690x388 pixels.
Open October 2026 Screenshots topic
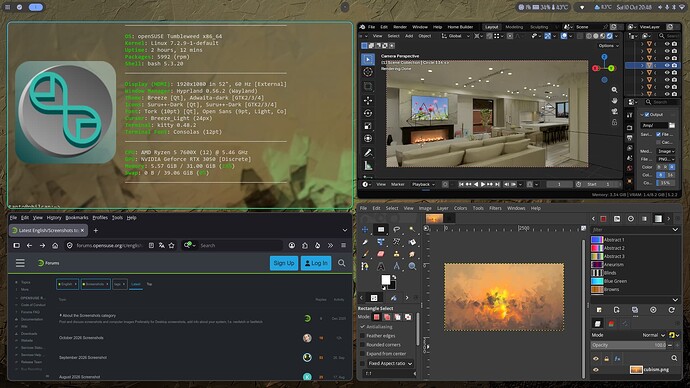pyautogui.click(x=81, y=338)
